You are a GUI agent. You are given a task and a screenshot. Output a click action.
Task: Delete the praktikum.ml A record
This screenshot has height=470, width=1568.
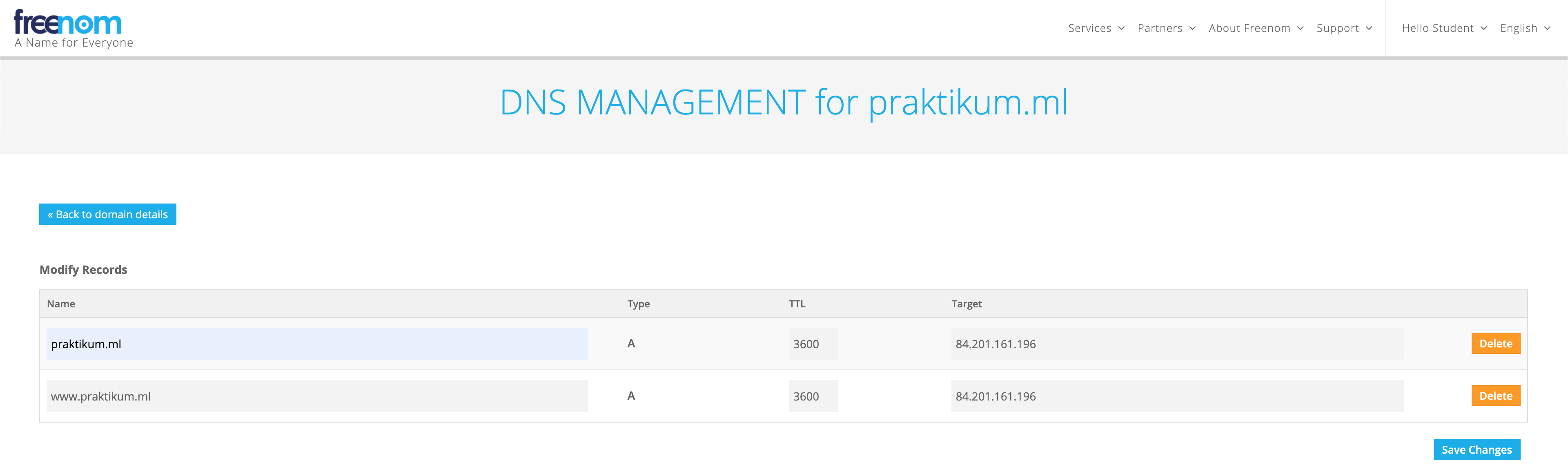1496,343
